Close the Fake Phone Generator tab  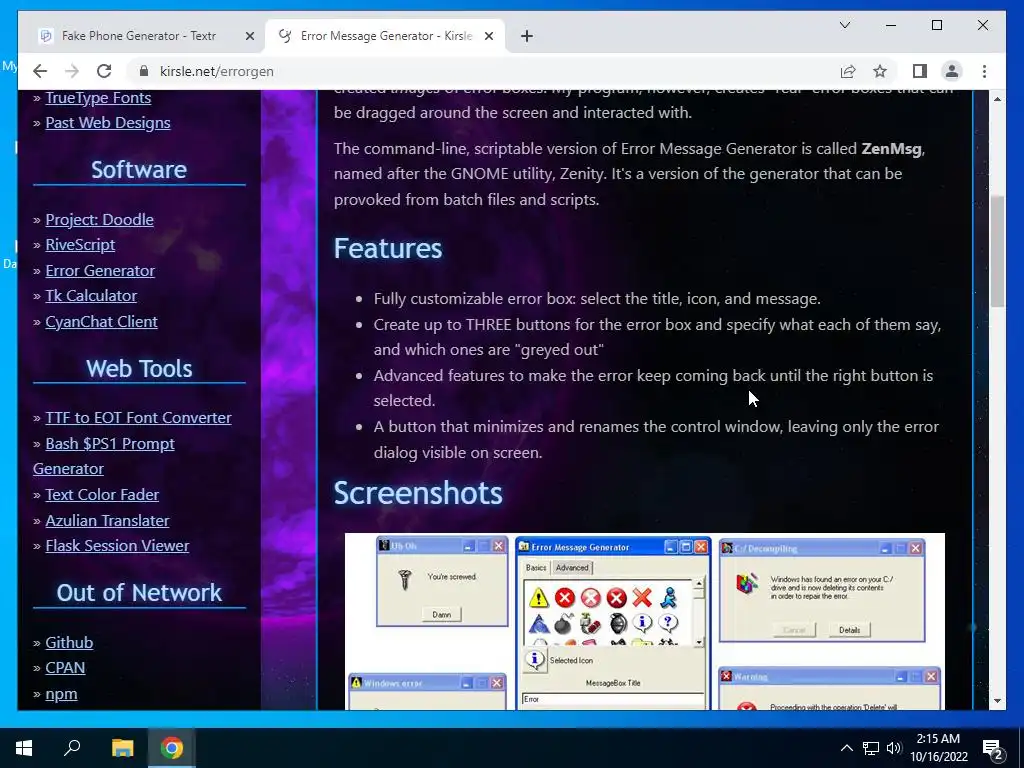tap(249, 36)
